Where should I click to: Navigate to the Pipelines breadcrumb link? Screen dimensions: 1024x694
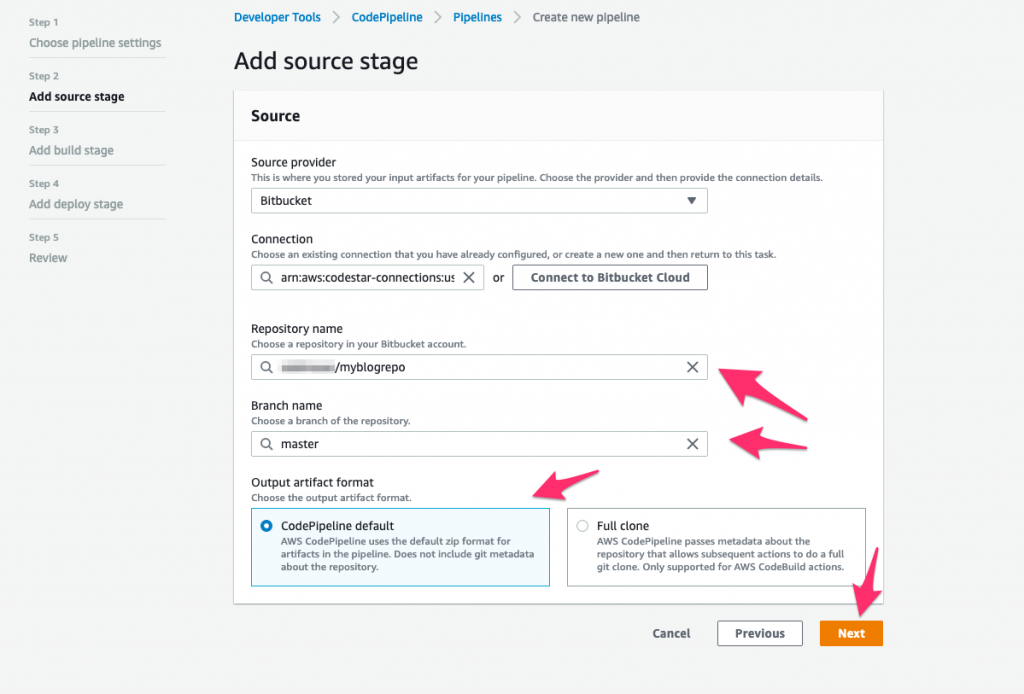[x=477, y=17]
